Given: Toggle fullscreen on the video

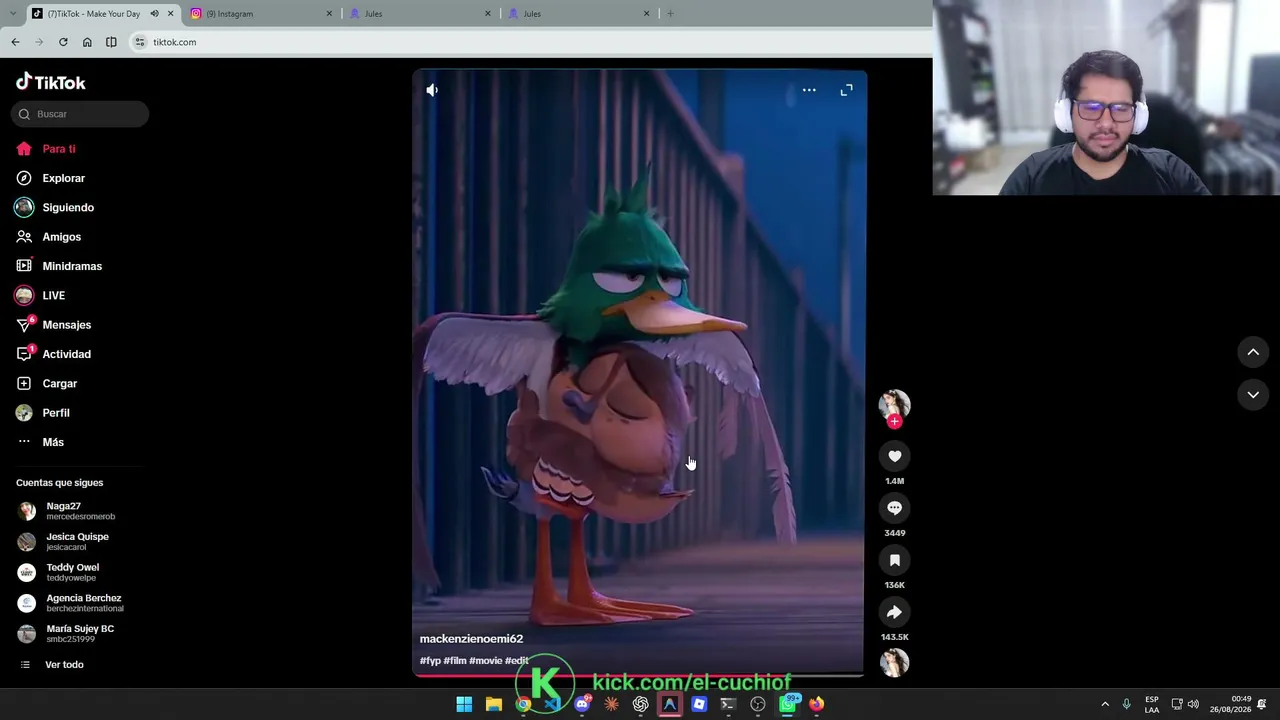Looking at the screenshot, I should (x=846, y=90).
